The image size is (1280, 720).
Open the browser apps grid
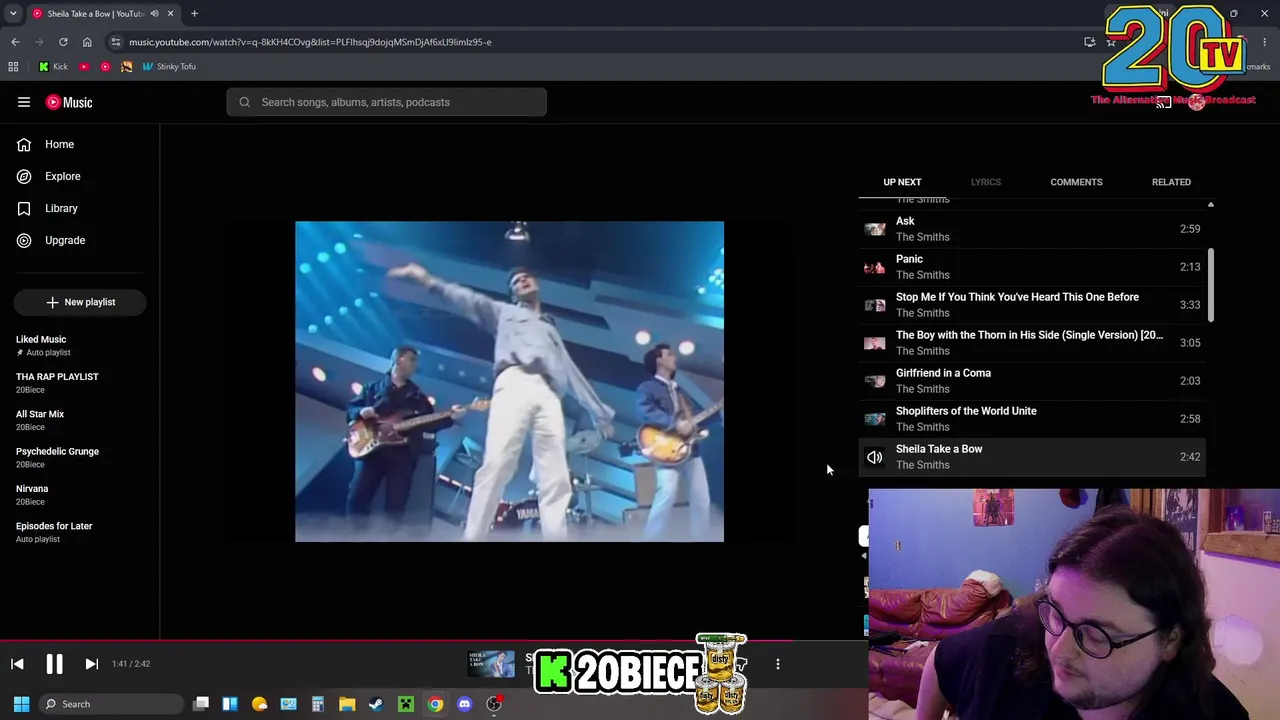pyautogui.click(x=13, y=67)
